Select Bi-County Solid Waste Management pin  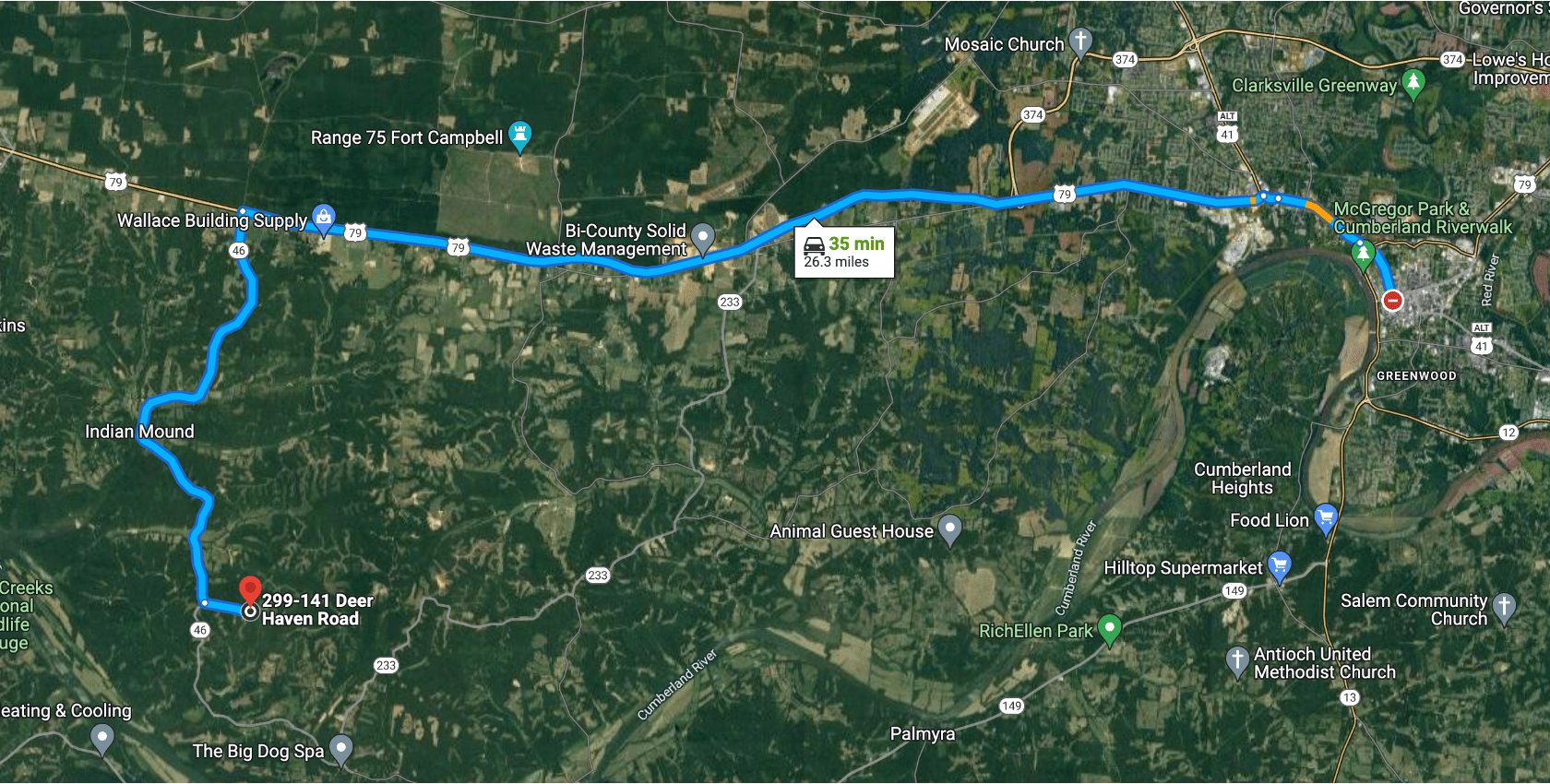[x=703, y=238]
